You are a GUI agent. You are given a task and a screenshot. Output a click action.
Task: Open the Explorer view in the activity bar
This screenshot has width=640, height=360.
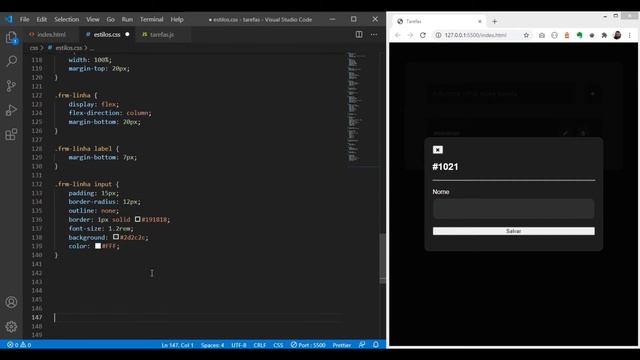[x=11, y=38]
